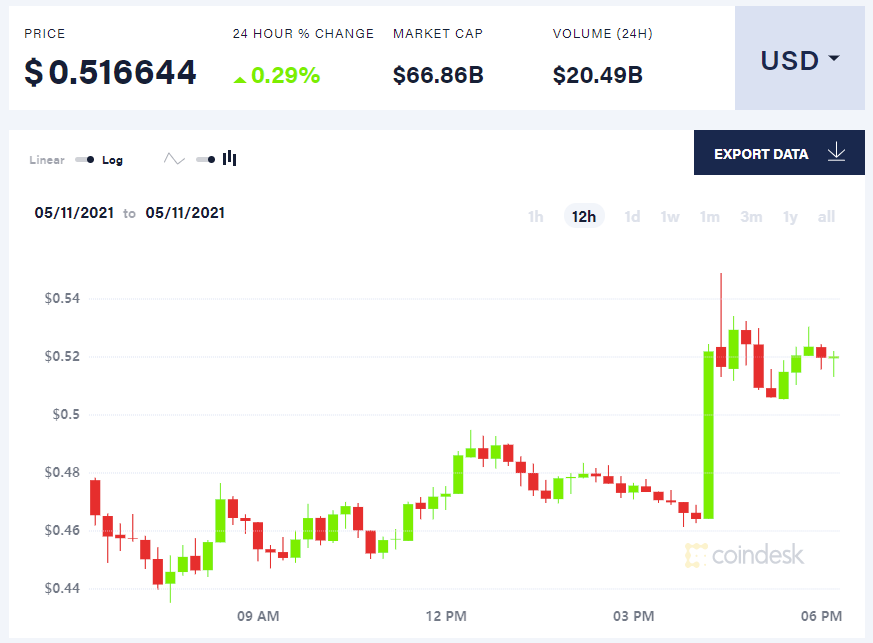This screenshot has height=643, width=873.
Task: Select the 1h time range
Action: (x=536, y=216)
